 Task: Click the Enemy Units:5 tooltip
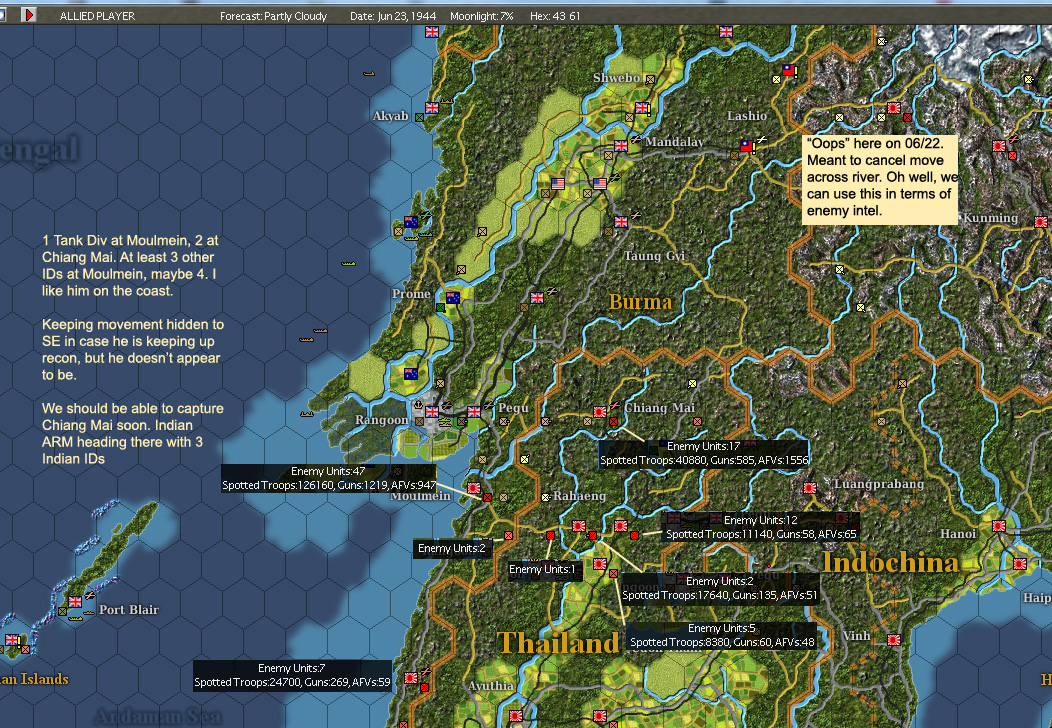(722, 635)
